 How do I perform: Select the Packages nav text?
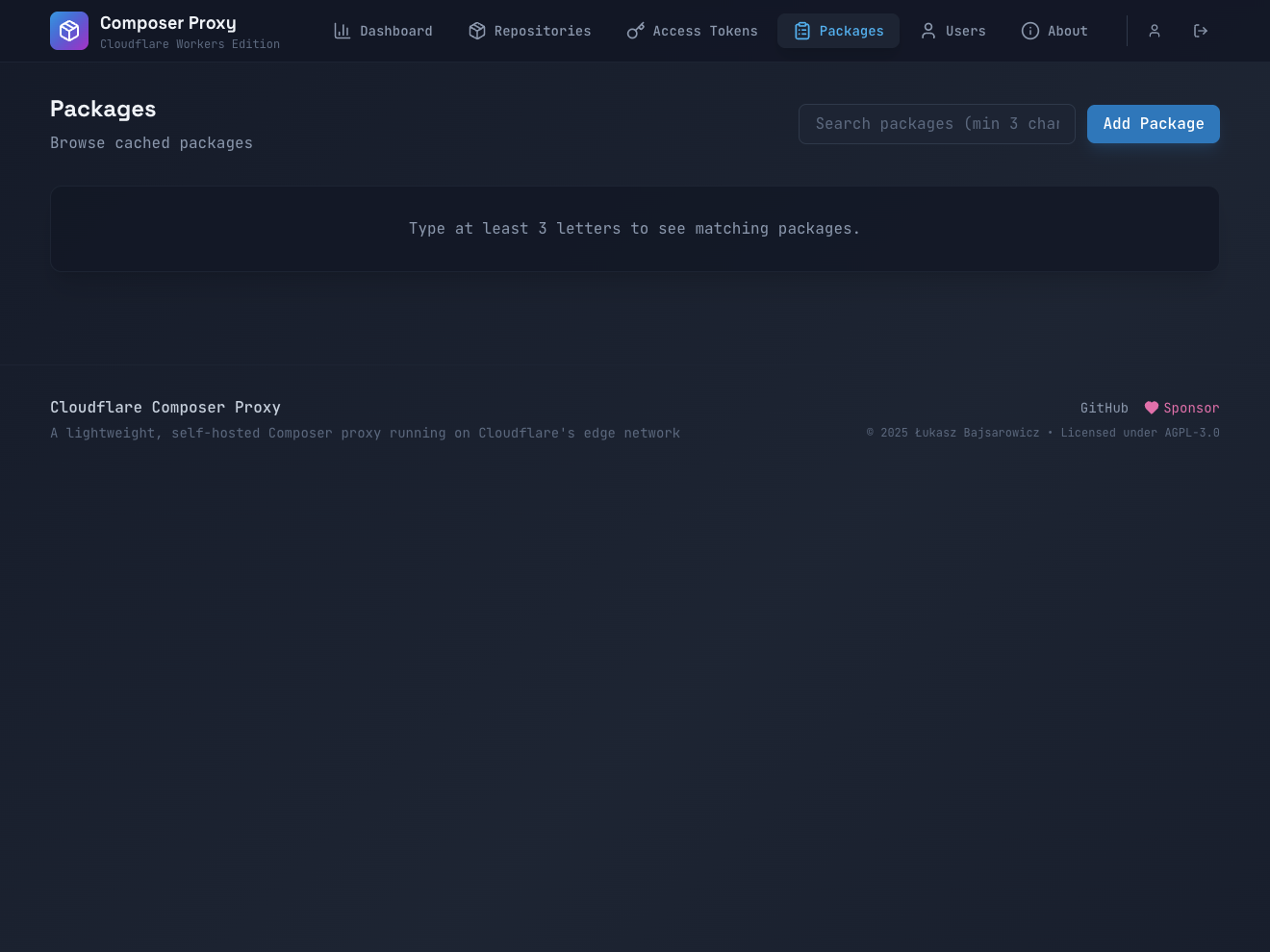point(851,31)
